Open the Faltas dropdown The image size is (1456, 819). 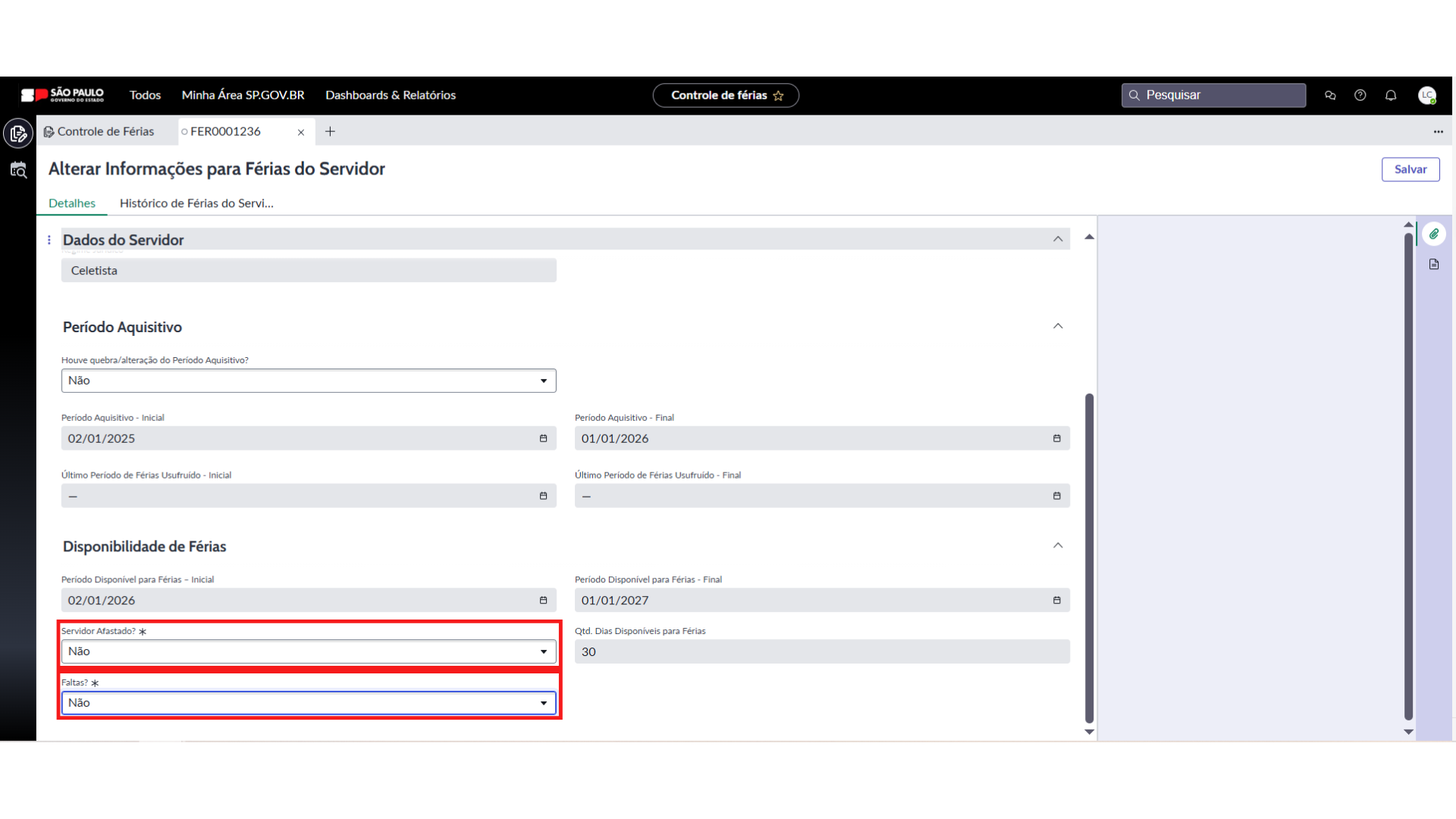[x=309, y=703]
